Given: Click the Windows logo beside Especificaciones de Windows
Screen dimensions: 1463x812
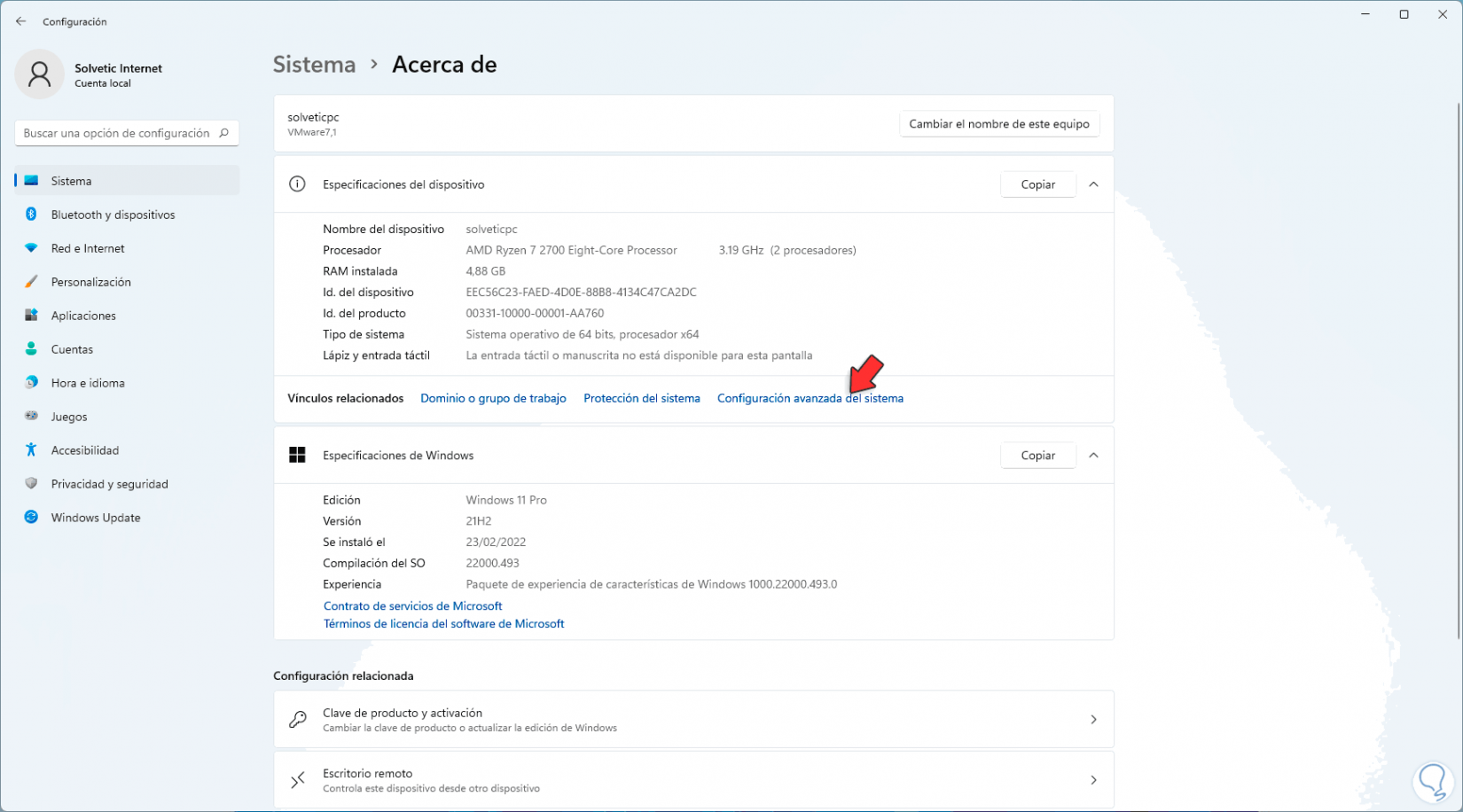Looking at the screenshot, I should 298,455.
